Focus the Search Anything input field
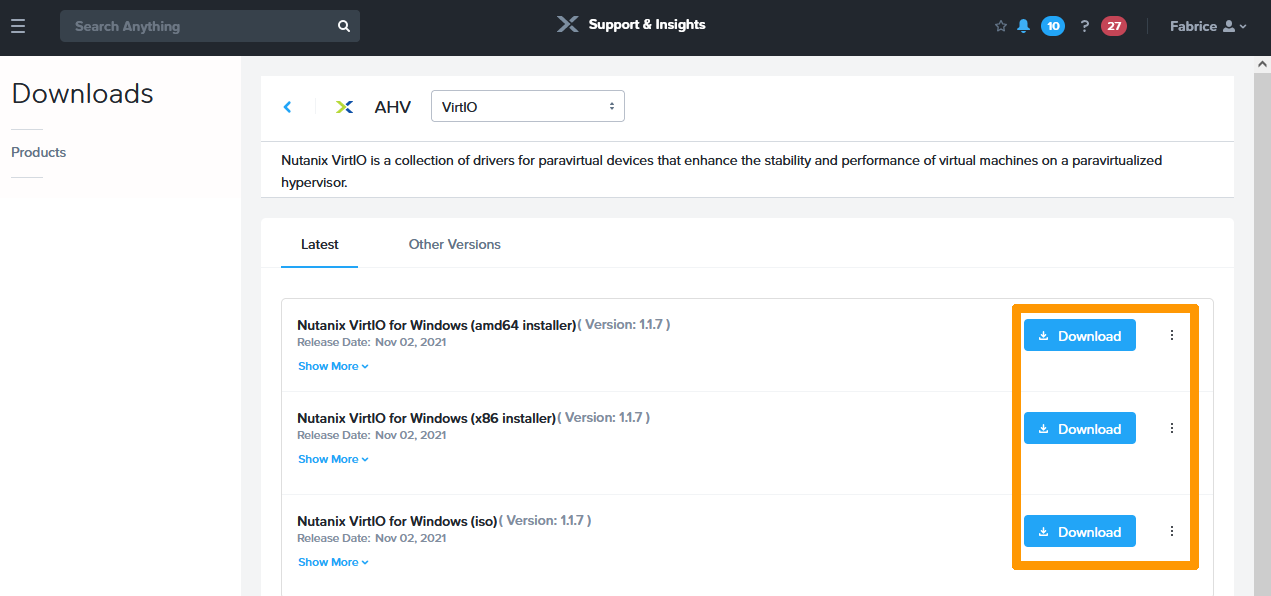The image size is (1271, 596). pos(200,26)
